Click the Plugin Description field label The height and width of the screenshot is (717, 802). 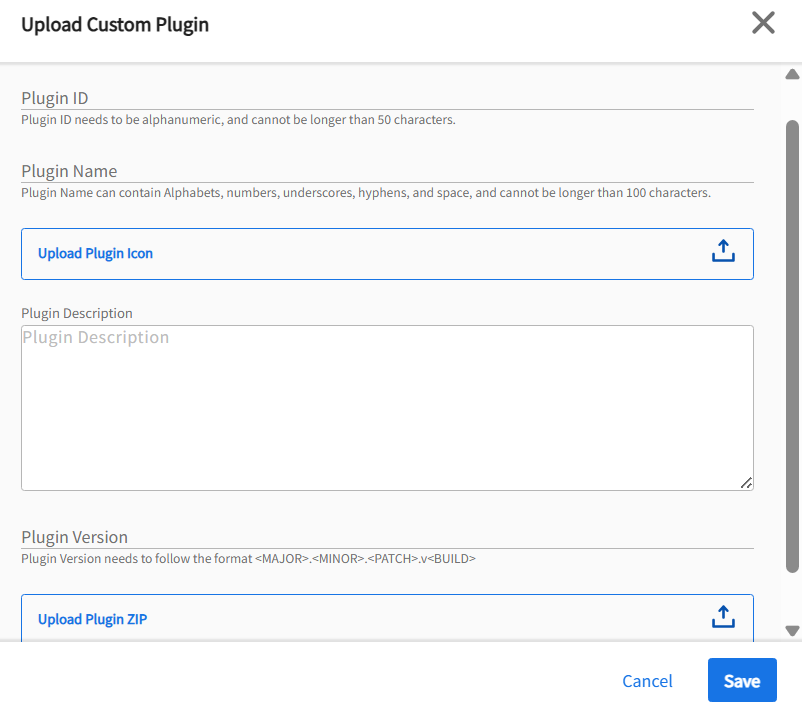tap(77, 313)
